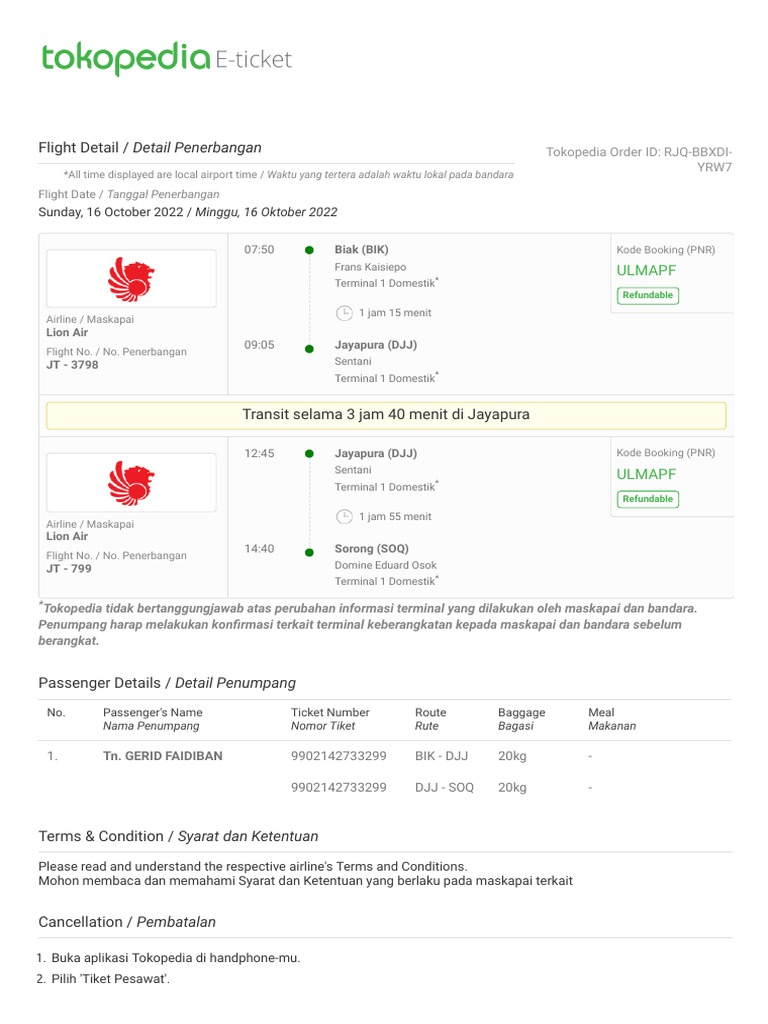Click the ULMAPF booking code for the Biak flight
This screenshot has height=1024, width=768.
click(x=646, y=270)
